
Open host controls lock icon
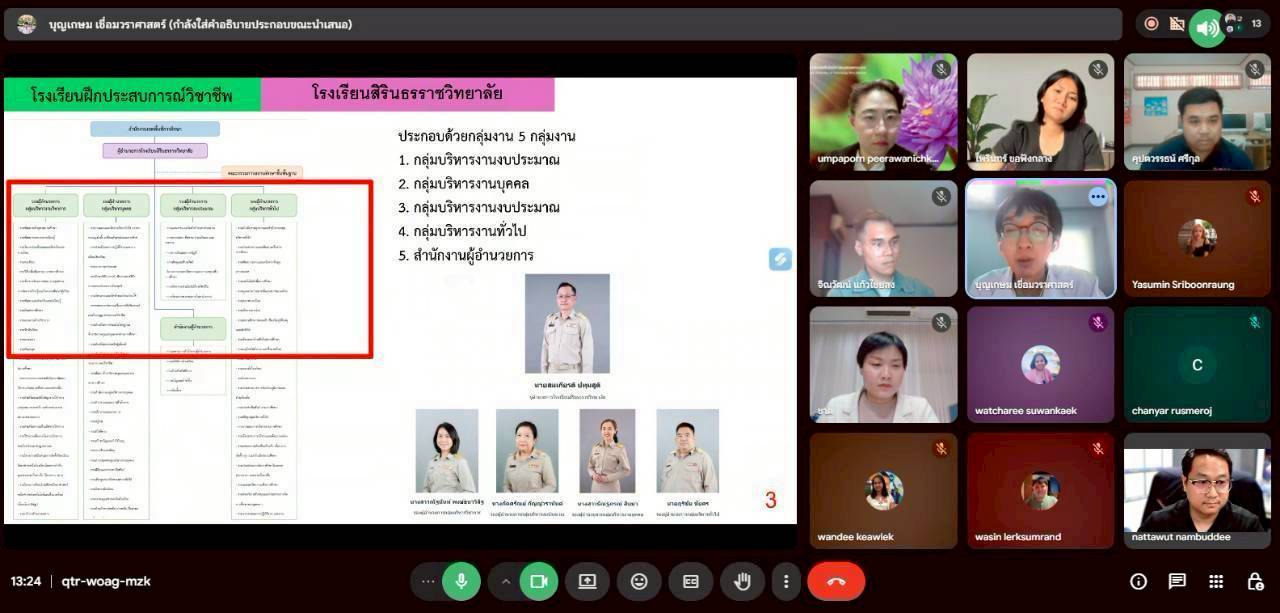pos(1255,581)
